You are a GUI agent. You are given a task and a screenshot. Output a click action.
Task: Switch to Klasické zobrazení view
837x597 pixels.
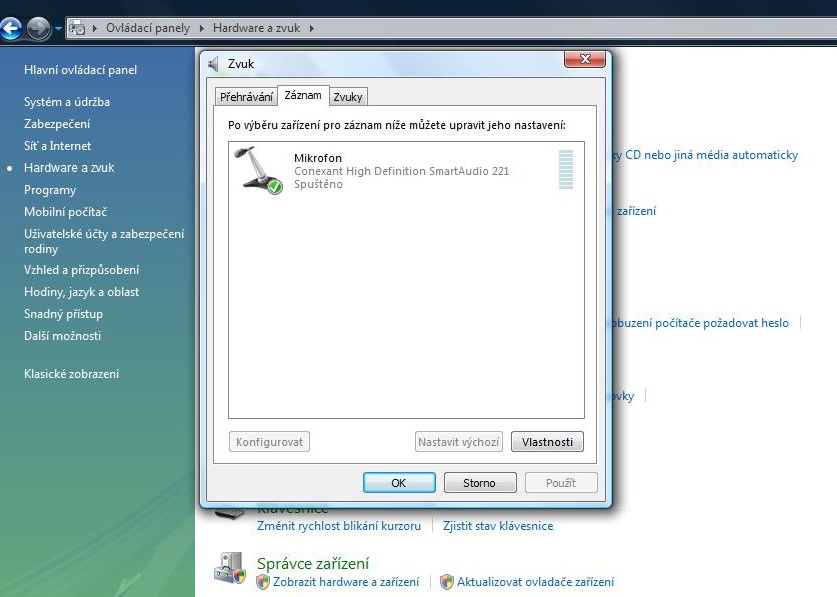tap(71, 374)
